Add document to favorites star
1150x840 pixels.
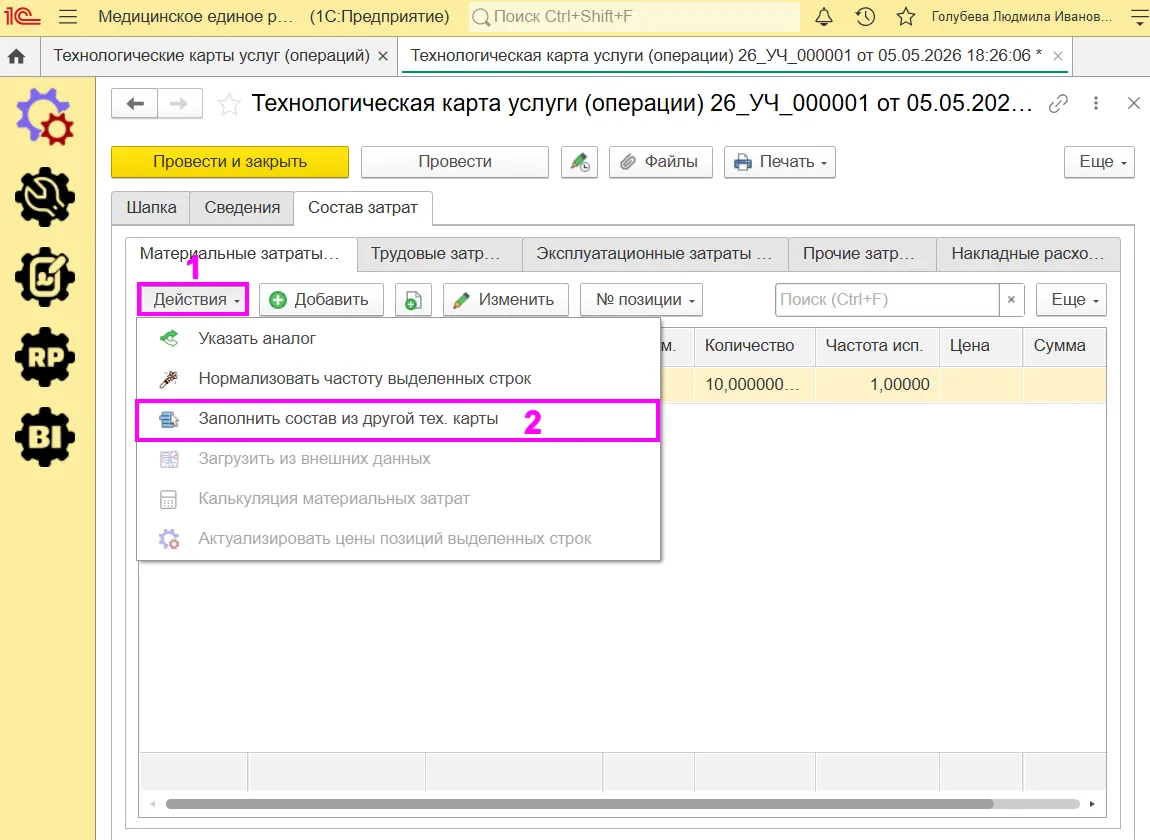click(x=229, y=105)
